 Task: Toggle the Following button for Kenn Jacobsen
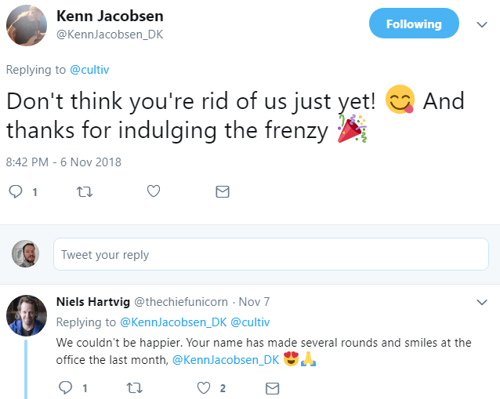pyautogui.click(x=414, y=23)
